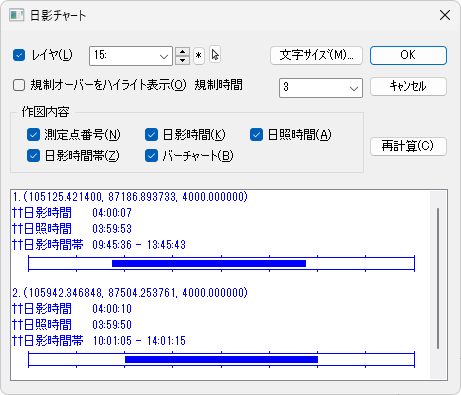Click time range 10:01:05 - 14:01:15
Image resolution: width=461 pixels, height=395 pixels.
click(x=139, y=341)
